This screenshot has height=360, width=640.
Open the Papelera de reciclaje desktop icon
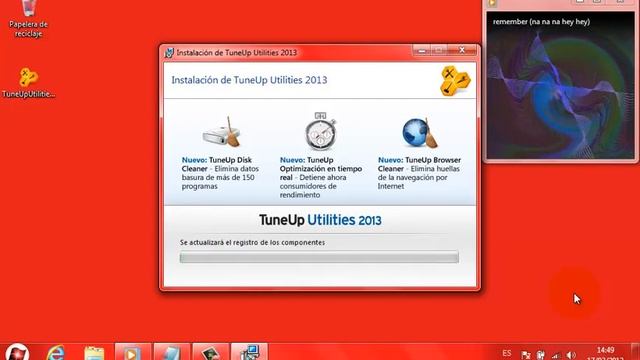tap(28, 18)
